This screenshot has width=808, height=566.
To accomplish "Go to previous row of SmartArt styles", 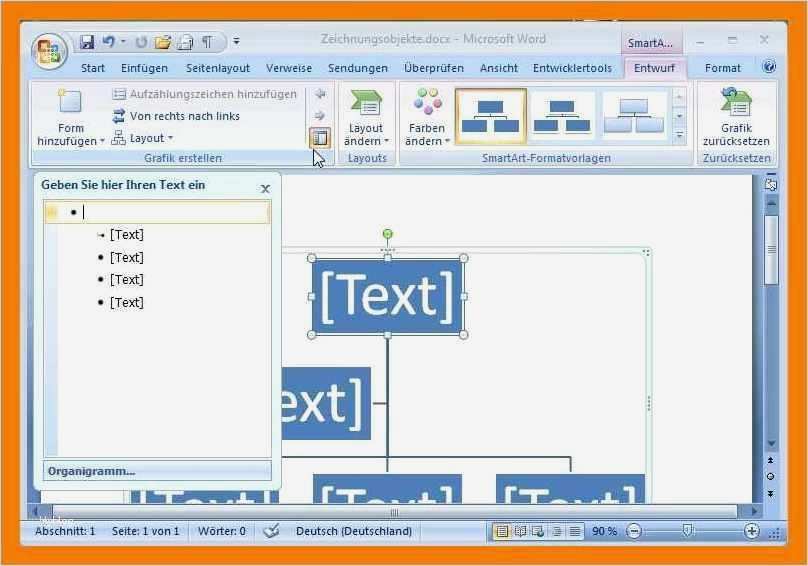I will click(x=680, y=97).
